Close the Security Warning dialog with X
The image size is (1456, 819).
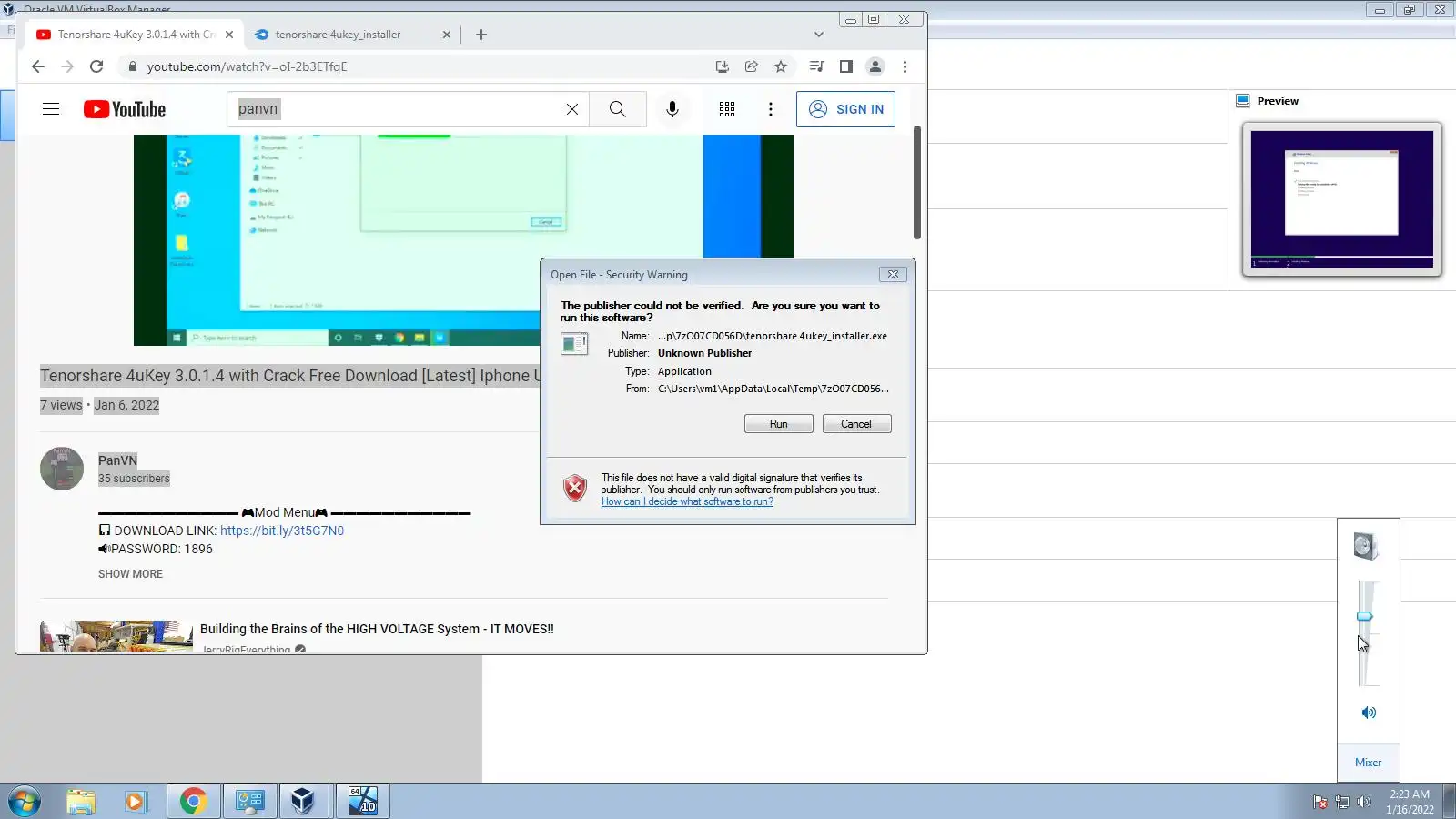coord(894,275)
